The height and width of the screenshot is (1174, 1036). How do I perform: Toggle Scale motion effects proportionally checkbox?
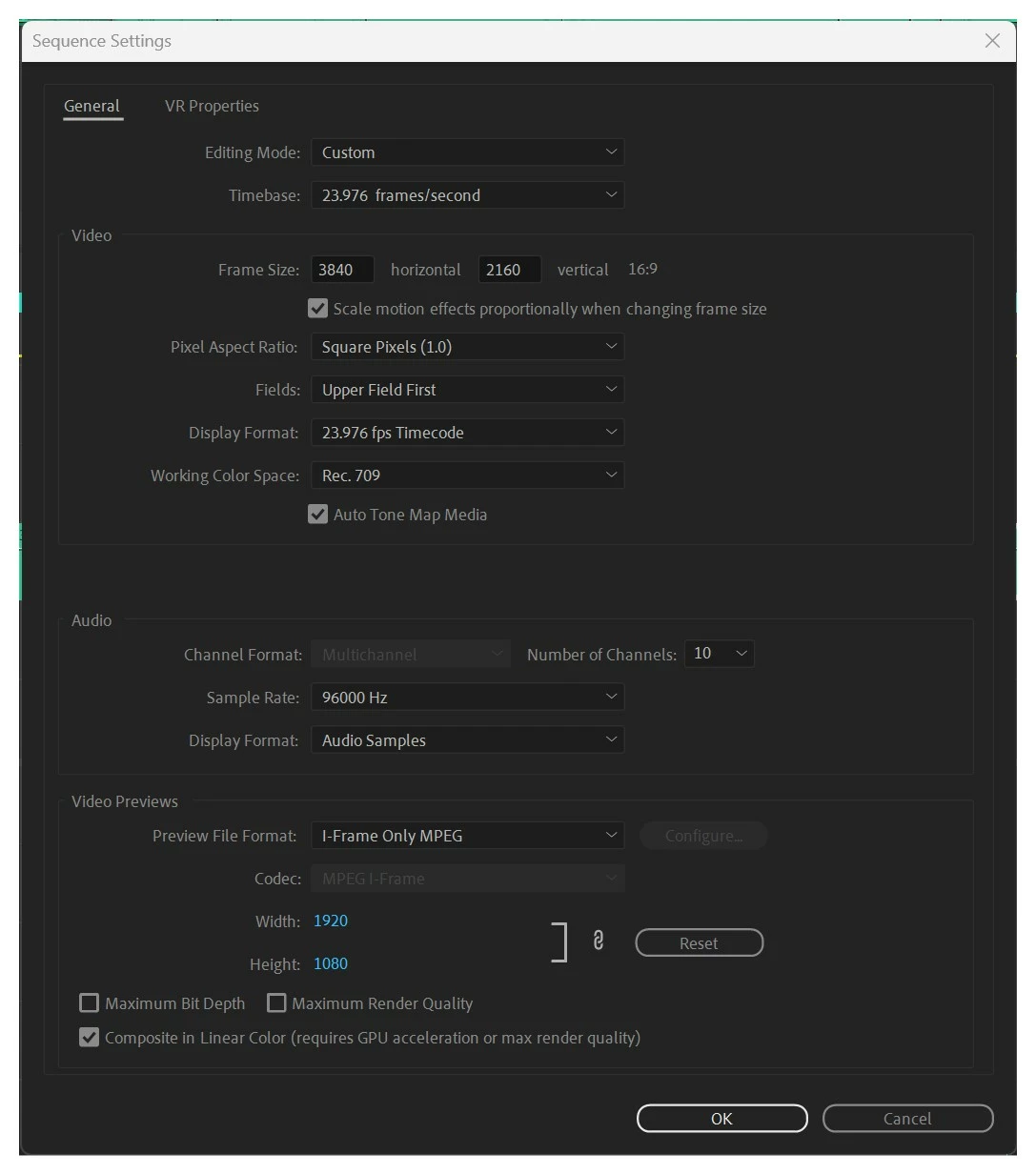[318, 309]
